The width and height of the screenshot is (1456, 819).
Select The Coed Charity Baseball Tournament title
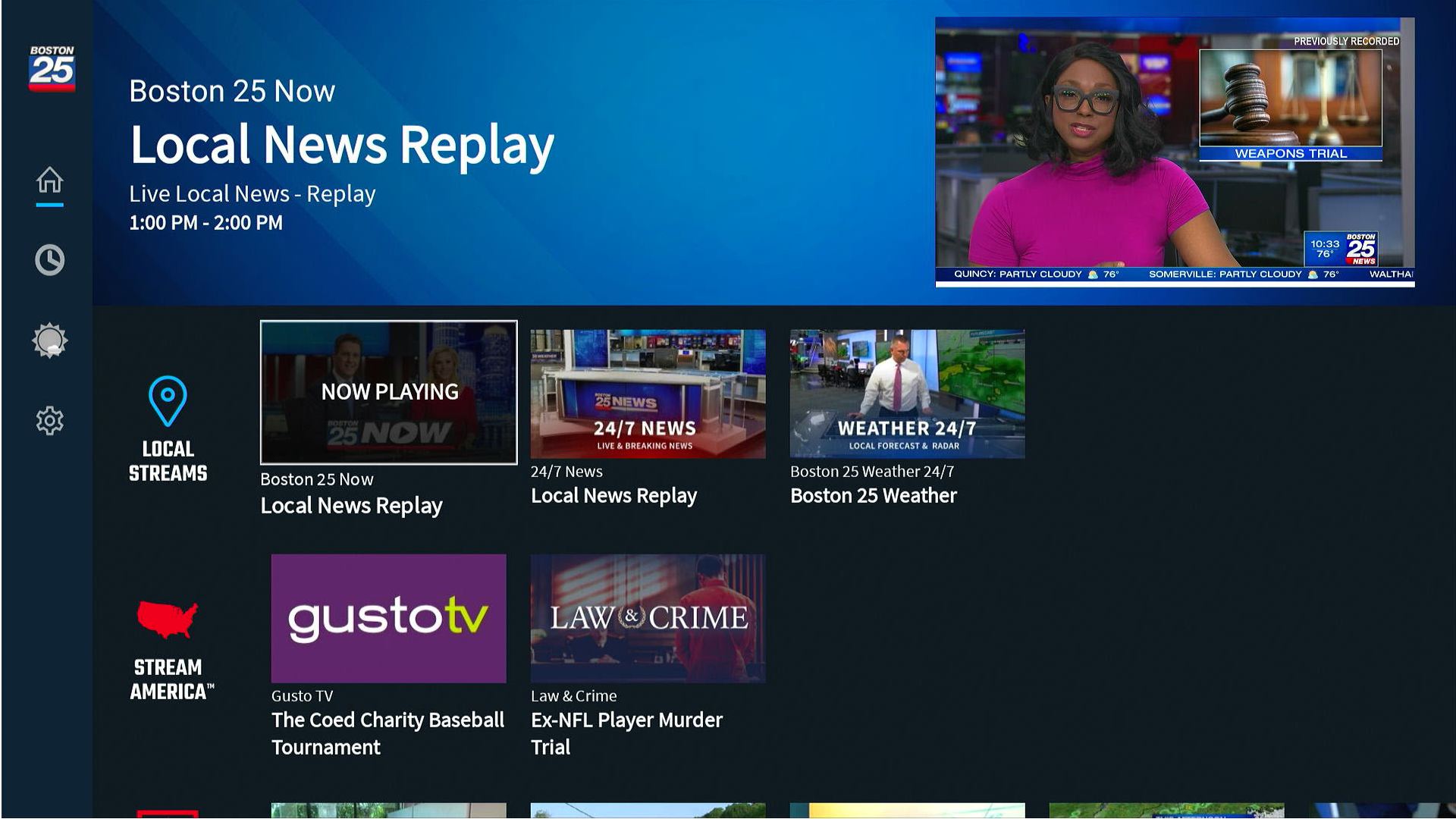388,733
